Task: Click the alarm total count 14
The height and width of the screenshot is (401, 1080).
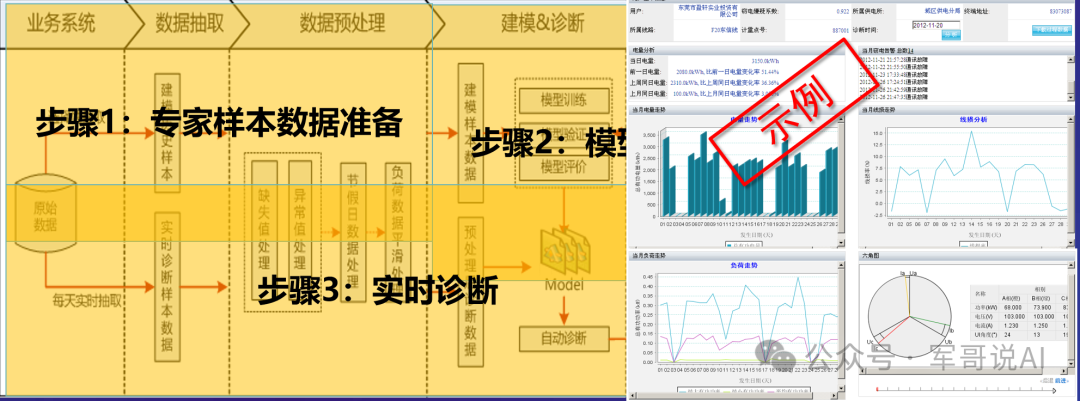Action: click(911, 50)
